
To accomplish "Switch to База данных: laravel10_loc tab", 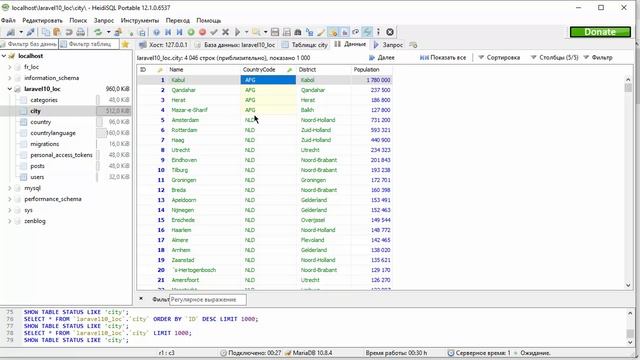I will [235, 45].
